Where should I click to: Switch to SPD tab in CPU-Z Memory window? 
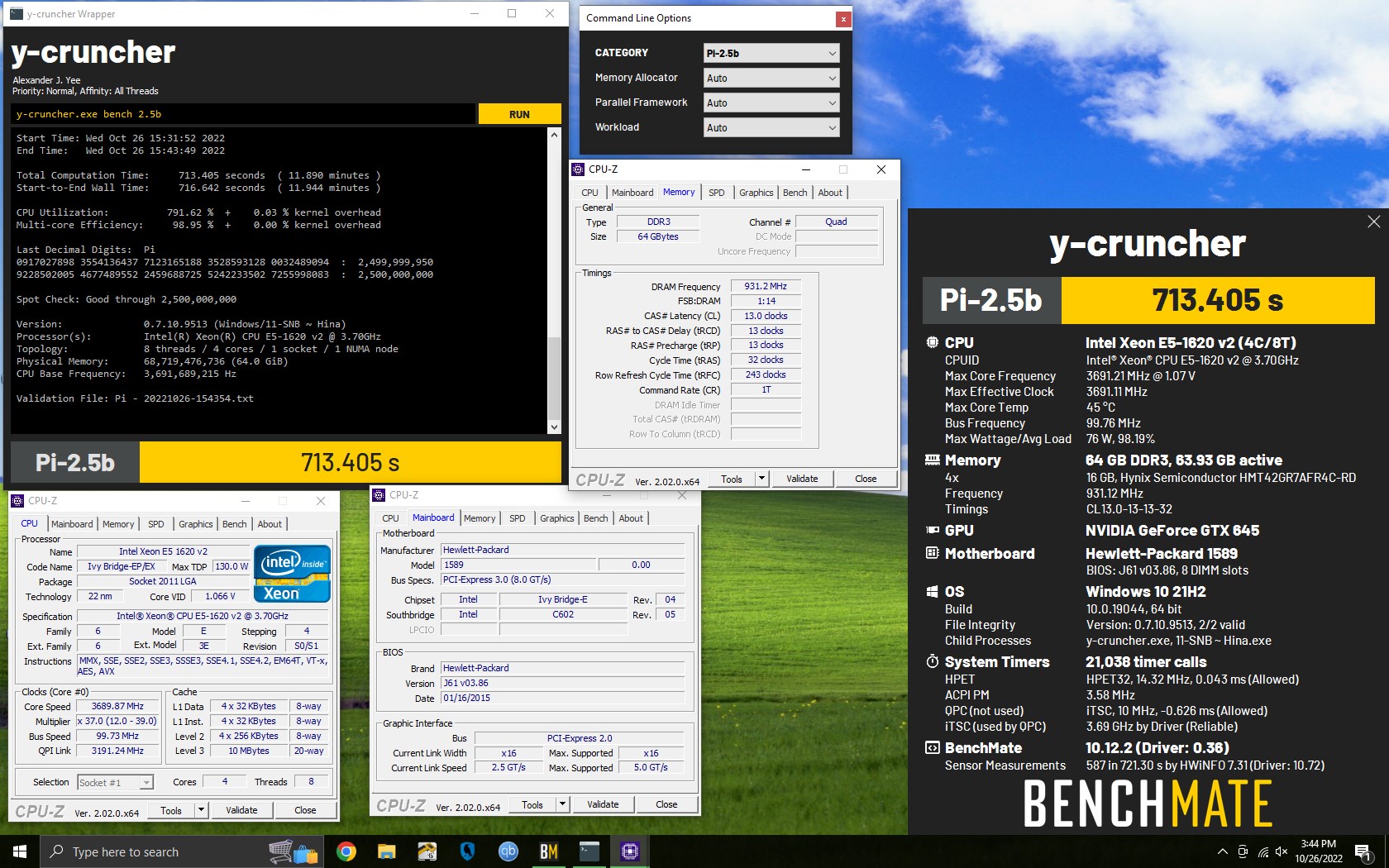716,193
